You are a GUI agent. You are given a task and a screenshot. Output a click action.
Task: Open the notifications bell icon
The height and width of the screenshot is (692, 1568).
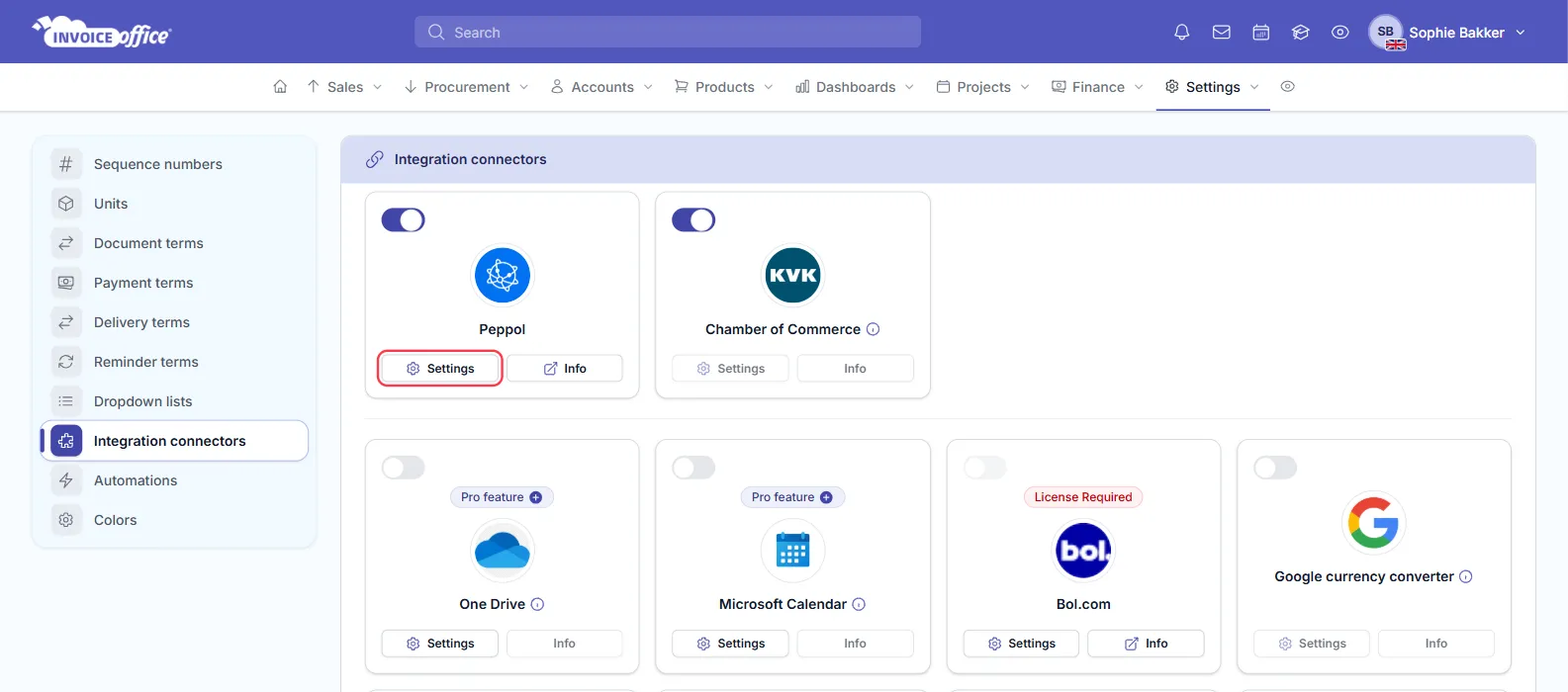(x=1181, y=33)
